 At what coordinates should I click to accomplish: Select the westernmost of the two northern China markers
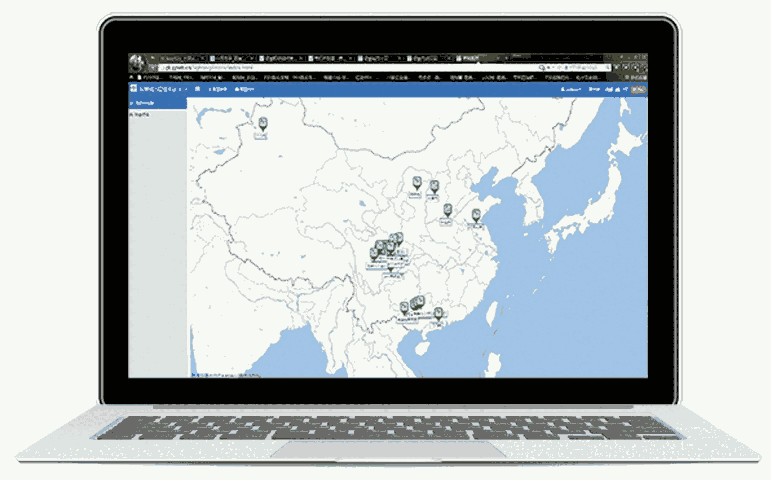[x=417, y=183]
